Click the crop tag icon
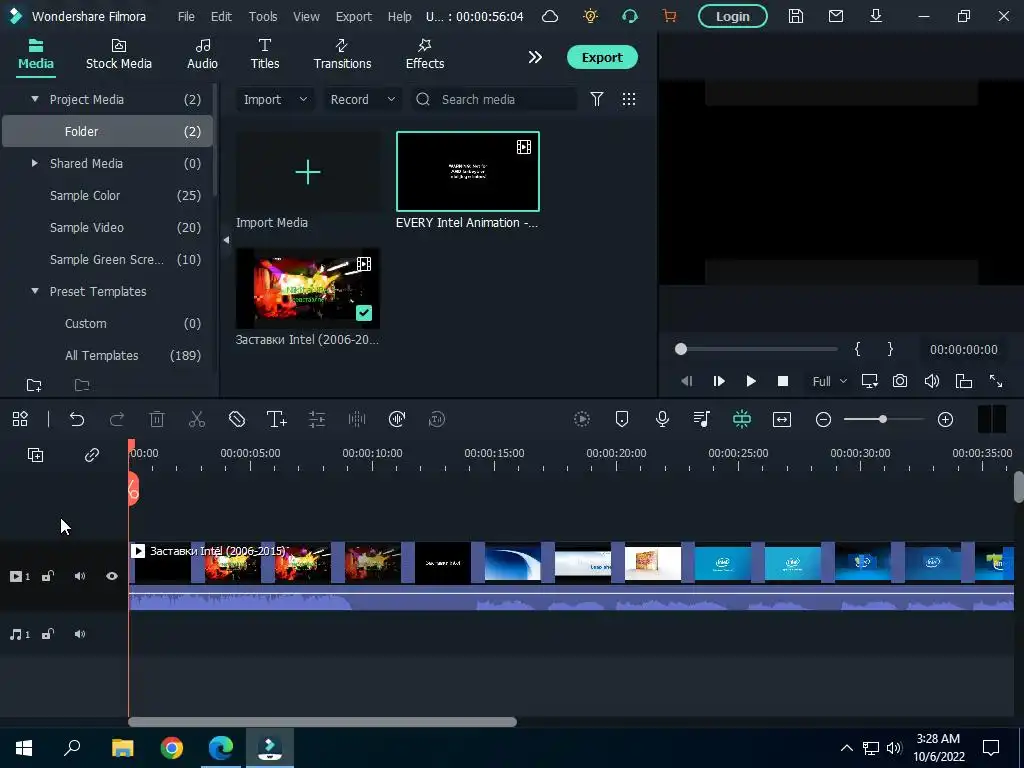Image resolution: width=1024 pixels, height=768 pixels. coord(236,419)
